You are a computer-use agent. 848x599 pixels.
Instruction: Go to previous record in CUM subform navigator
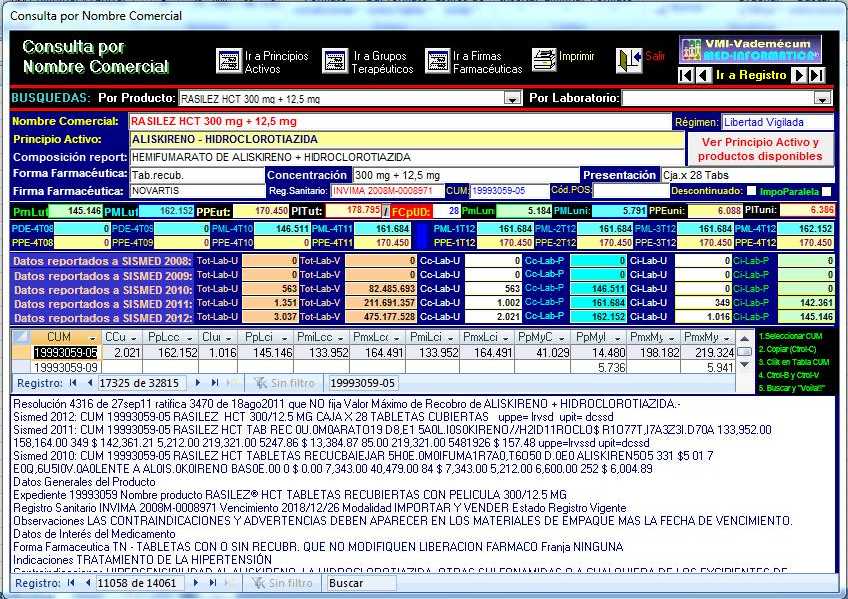90,383
